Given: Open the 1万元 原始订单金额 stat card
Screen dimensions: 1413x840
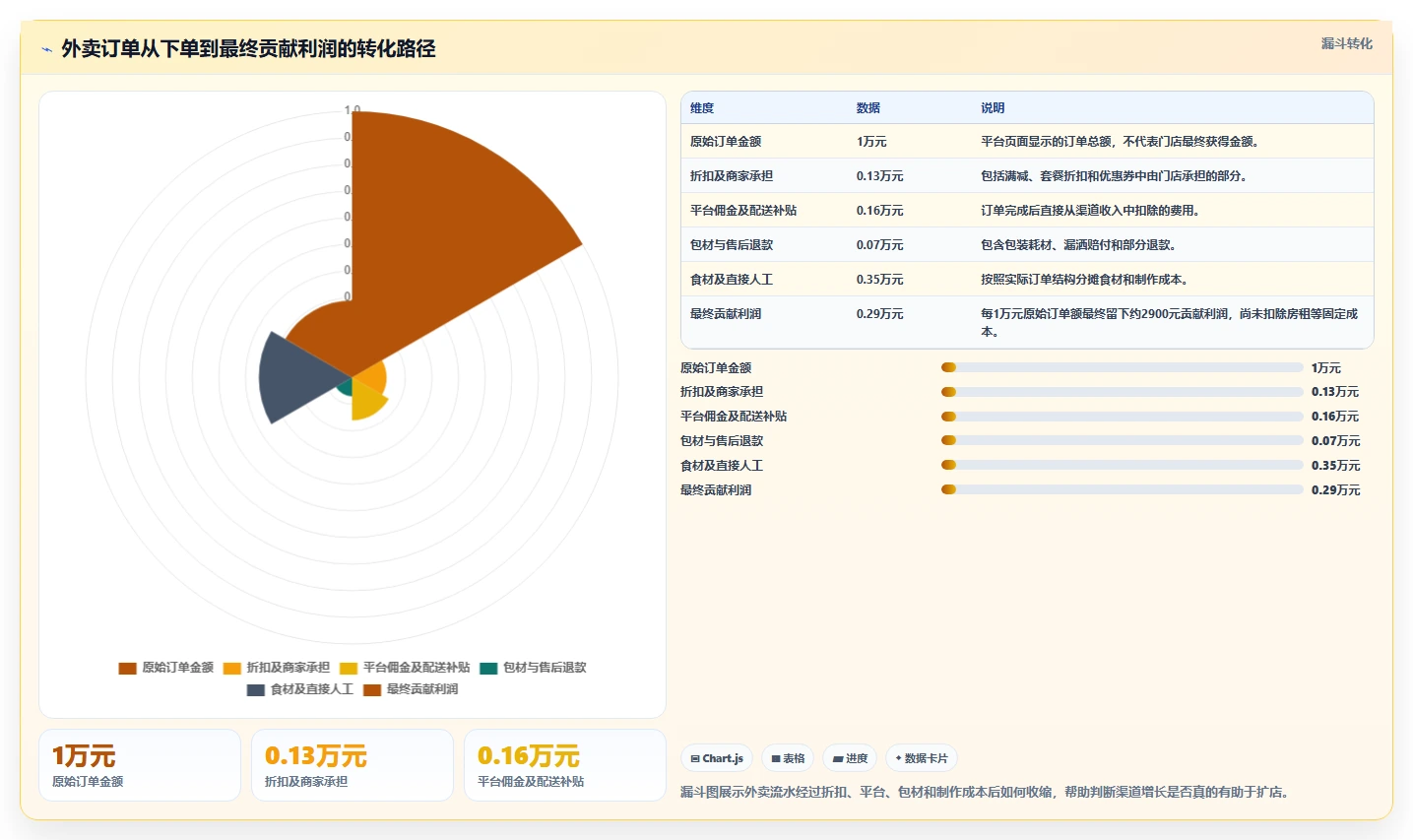Looking at the screenshot, I should pos(140,765).
